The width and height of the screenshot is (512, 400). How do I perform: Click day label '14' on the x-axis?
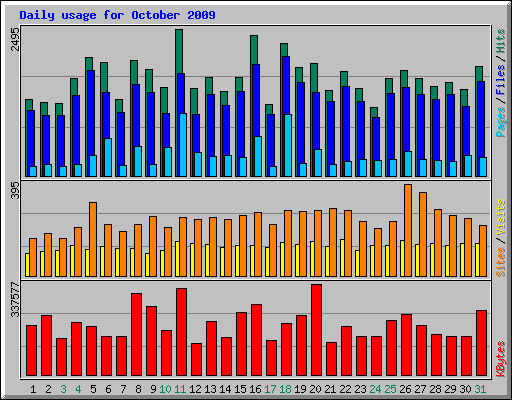click(225, 389)
